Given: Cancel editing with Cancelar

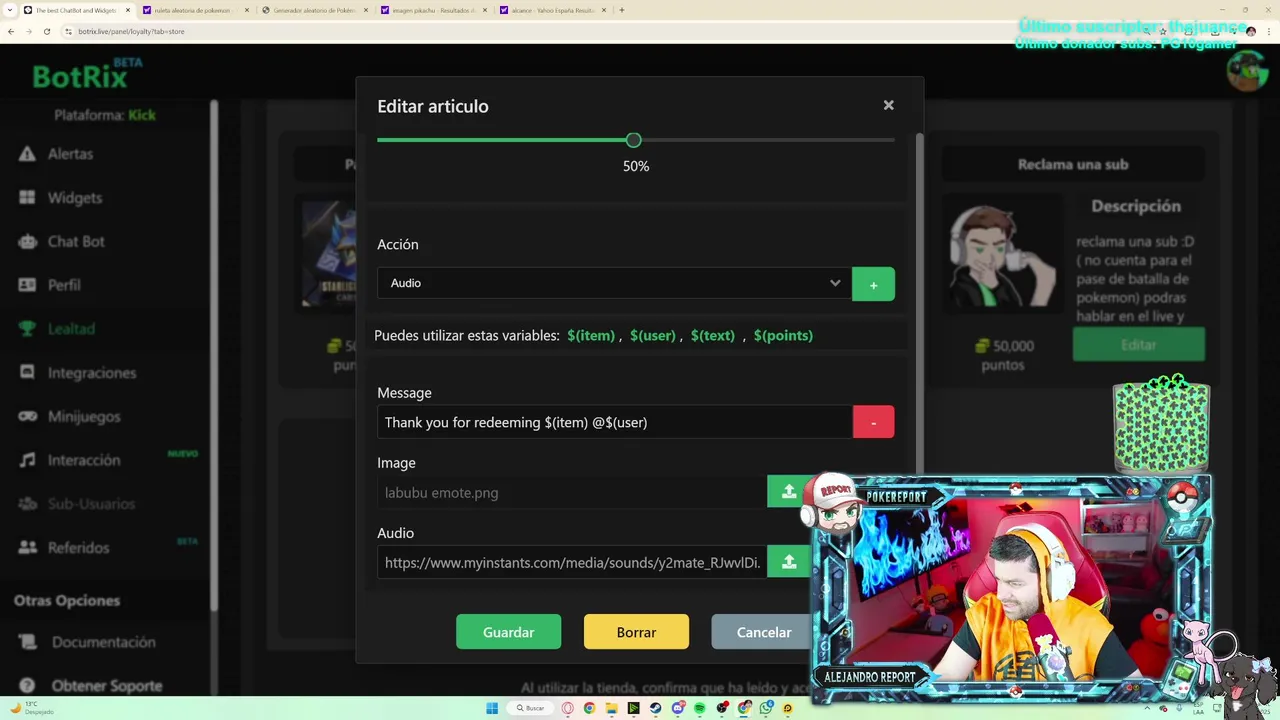Looking at the screenshot, I should [x=764, y=632].
